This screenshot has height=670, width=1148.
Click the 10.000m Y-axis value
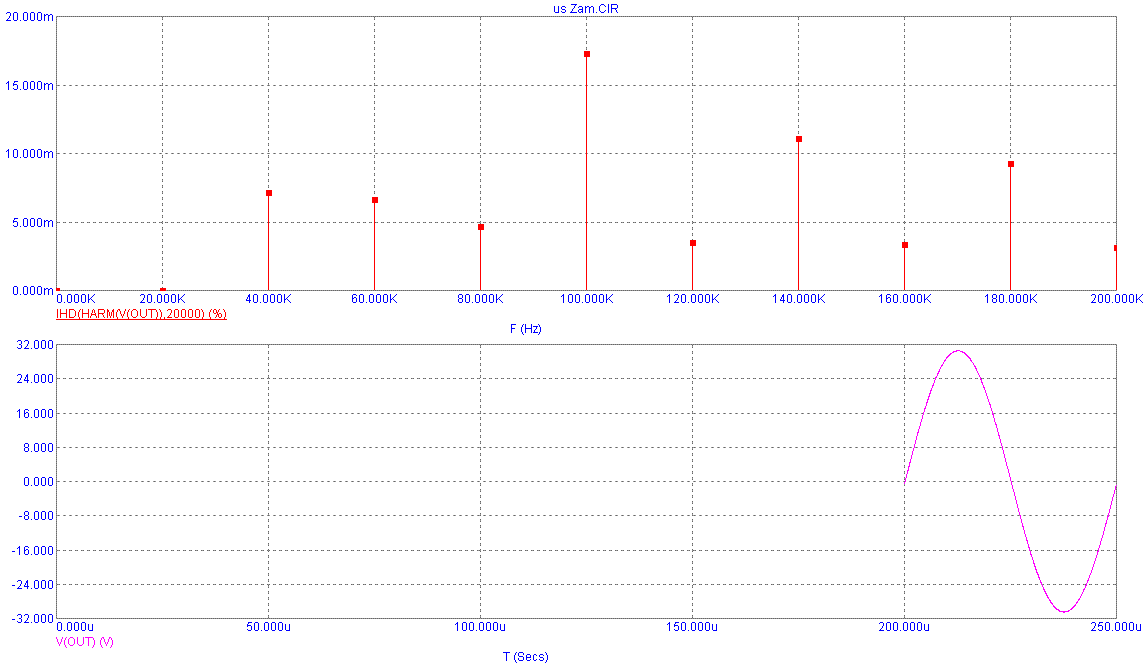coord(29,154)
